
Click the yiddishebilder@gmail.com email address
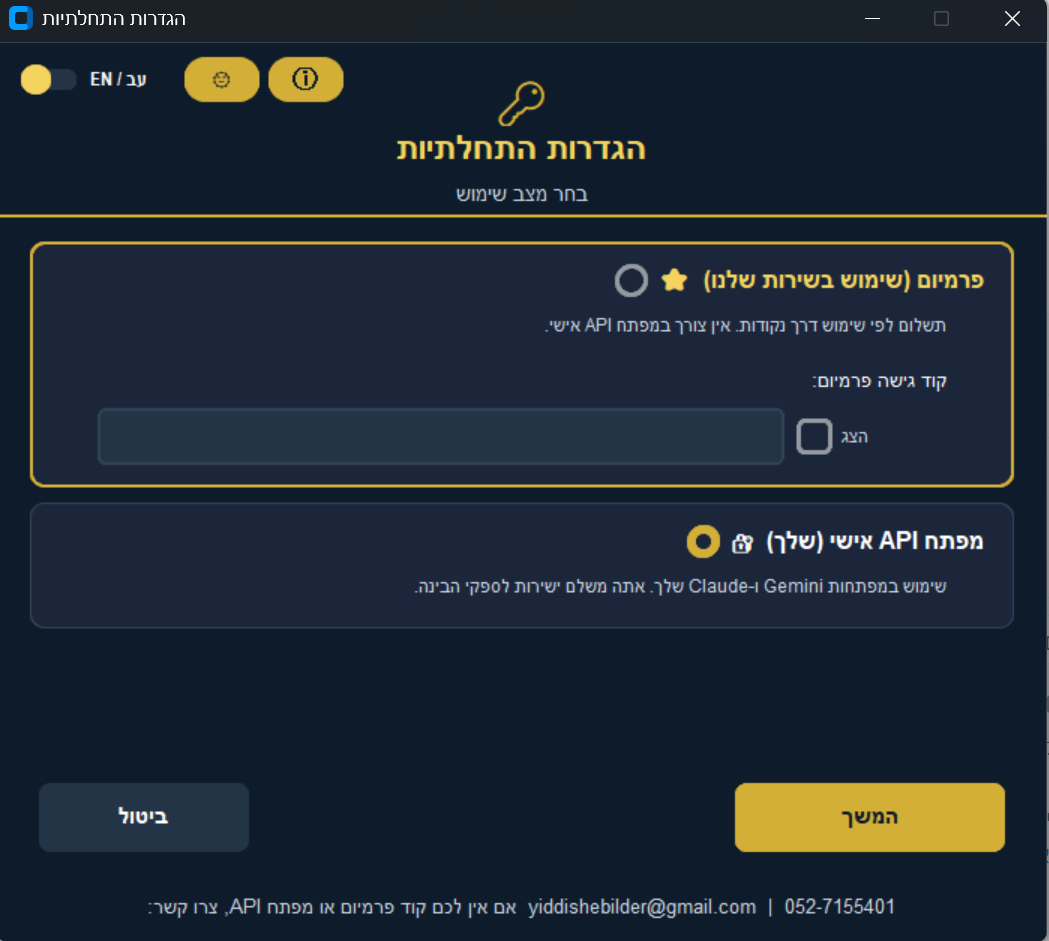(x=641, y=907)
